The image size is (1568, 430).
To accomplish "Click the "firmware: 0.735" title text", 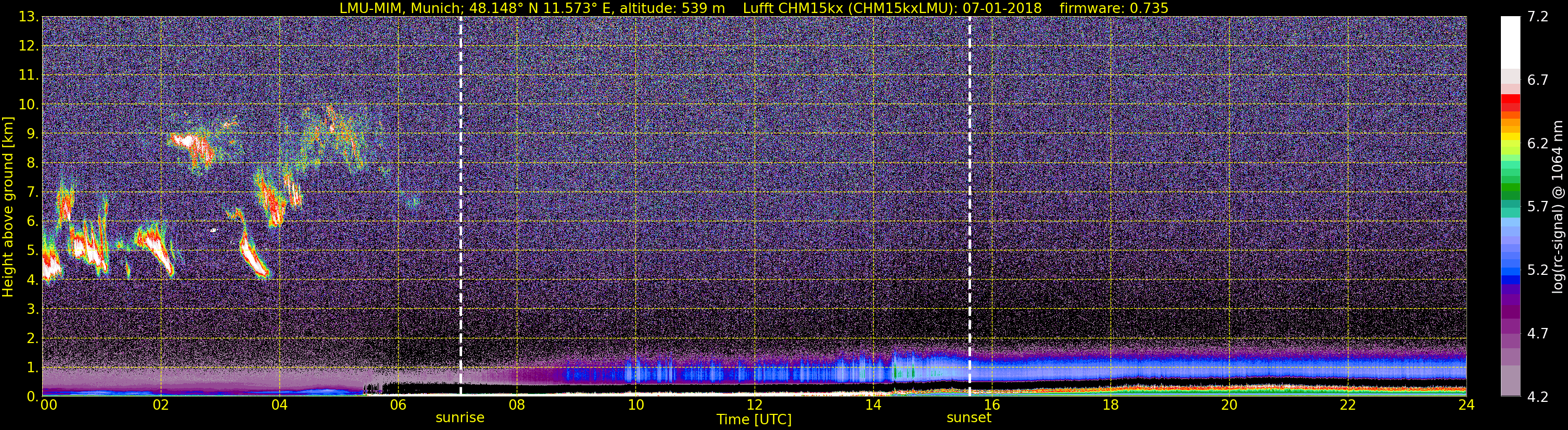I will (x=1114, y=8).
